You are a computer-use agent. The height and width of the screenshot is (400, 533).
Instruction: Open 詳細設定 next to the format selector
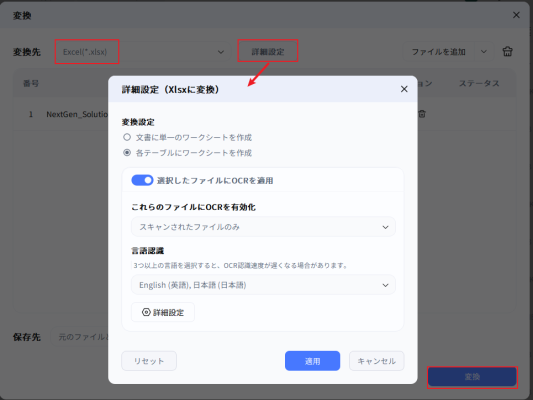(268, 52)
